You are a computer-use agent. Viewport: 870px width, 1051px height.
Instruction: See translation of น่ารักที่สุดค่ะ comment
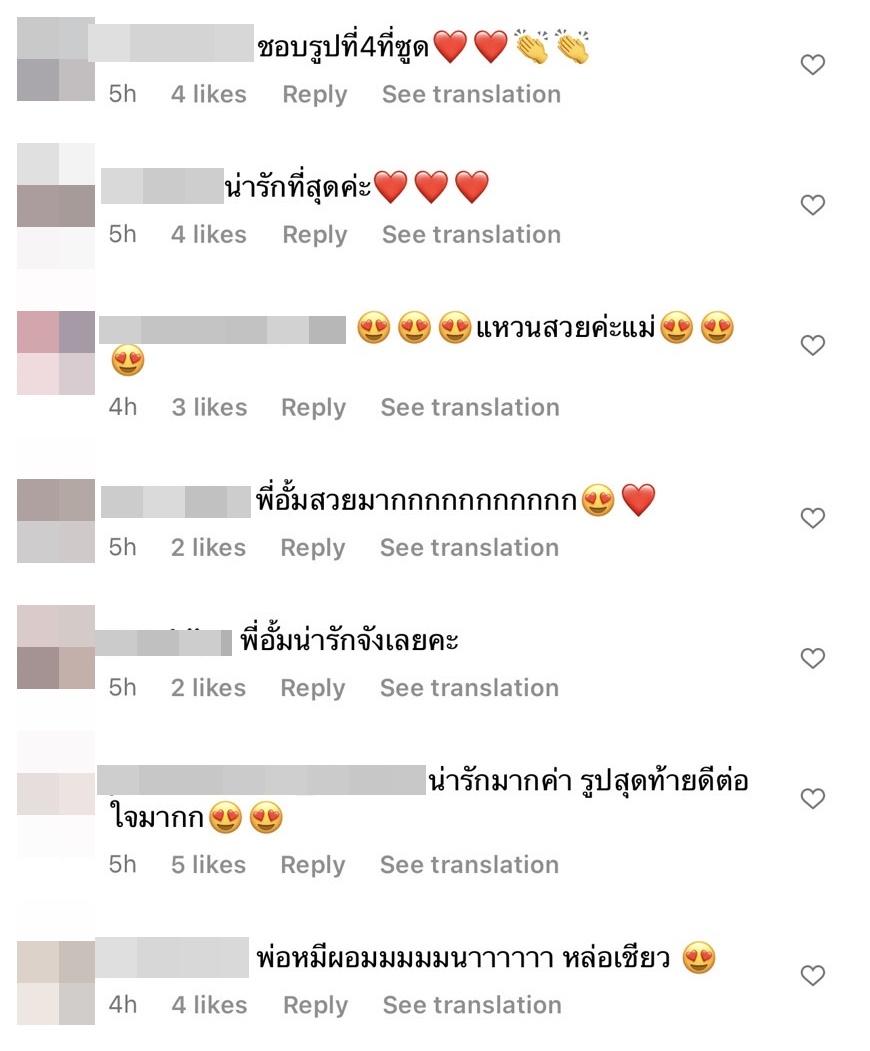(x=471, y=235)
